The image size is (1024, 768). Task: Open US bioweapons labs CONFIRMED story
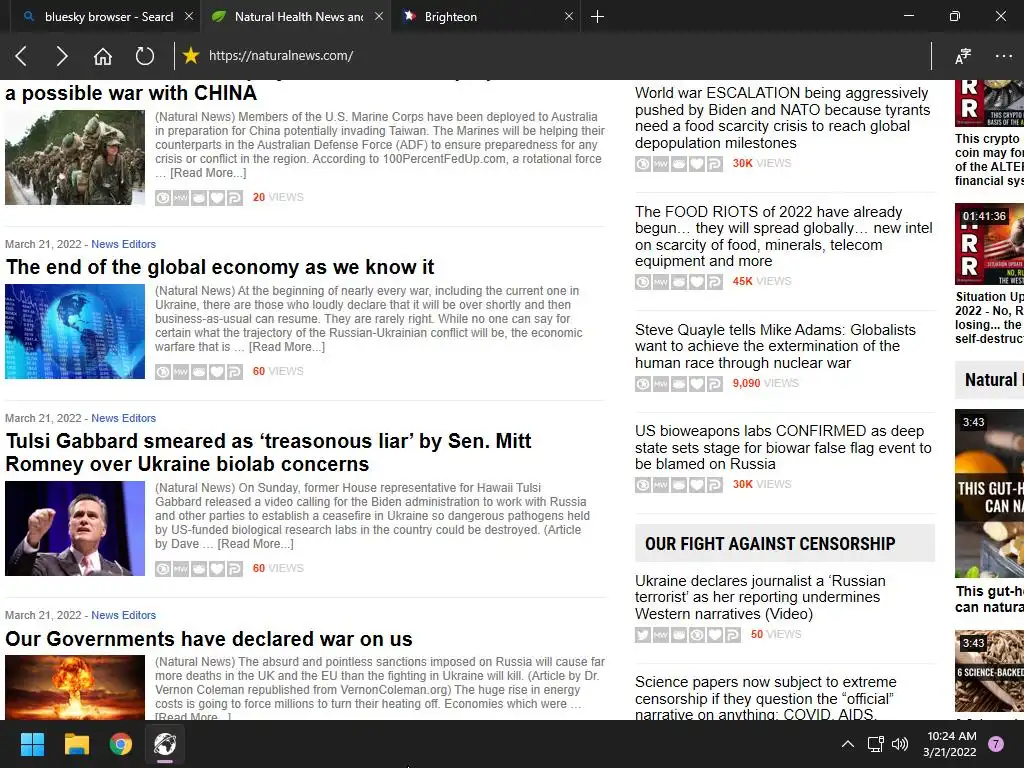(x=783, y=448)
